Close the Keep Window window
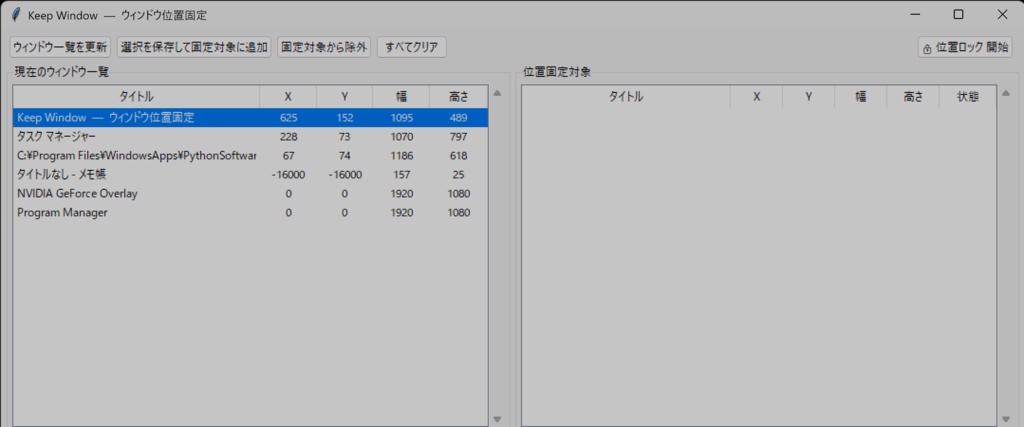Screen dimensions: 1024x427 [1002, 14]
